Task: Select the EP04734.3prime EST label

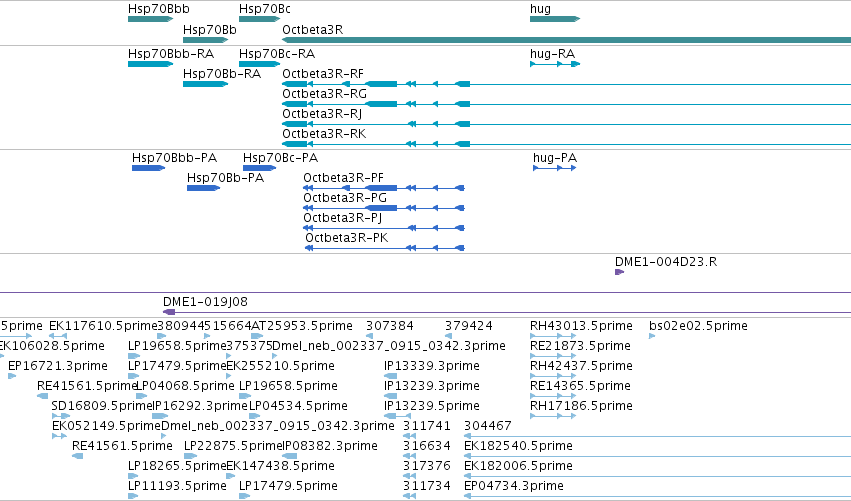Action: pyautogui.click(x=513, y=486)
